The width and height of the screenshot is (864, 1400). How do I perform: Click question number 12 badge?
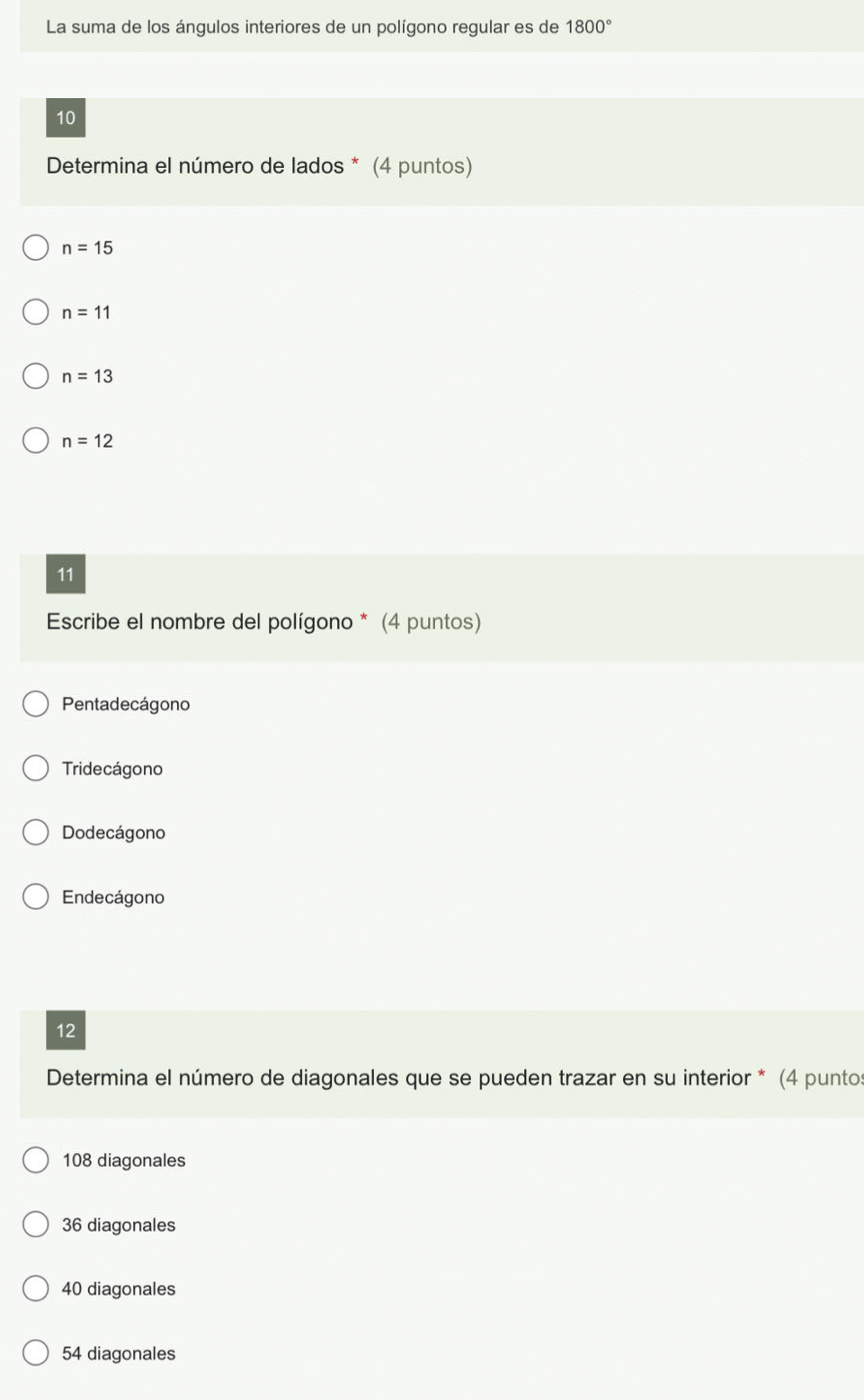(x=66, y=1030)
